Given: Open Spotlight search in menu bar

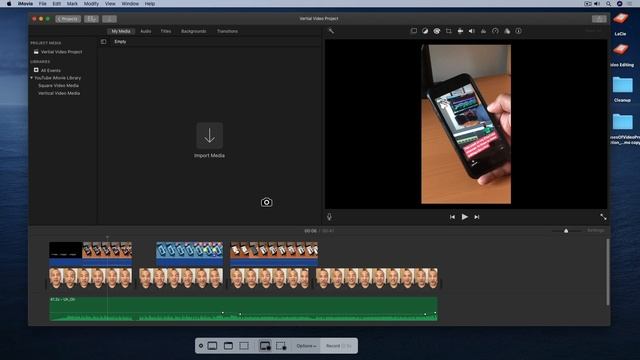Looking at the screenshot, I should tap(608, 4).
